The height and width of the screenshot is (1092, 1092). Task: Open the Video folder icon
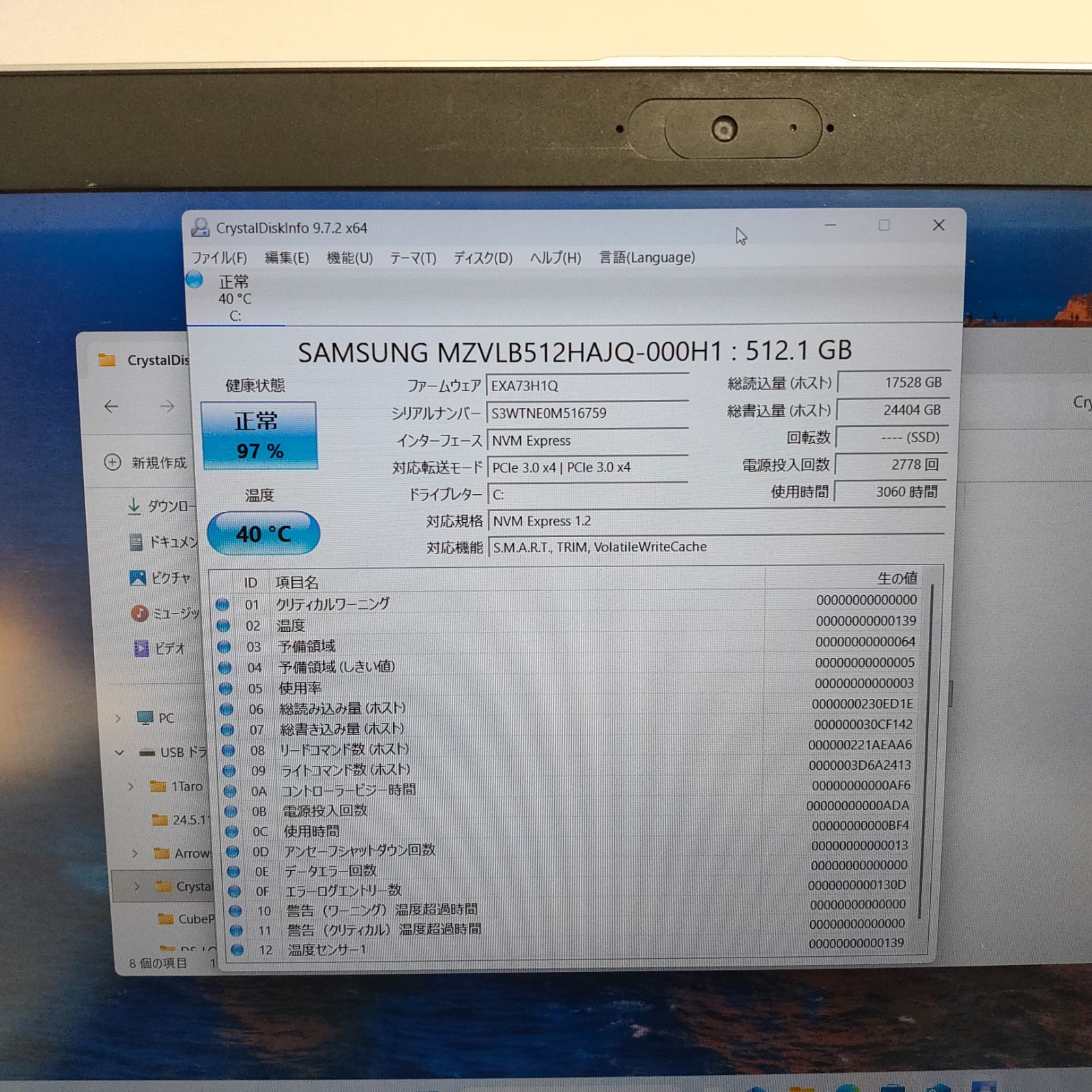(141, 648)
